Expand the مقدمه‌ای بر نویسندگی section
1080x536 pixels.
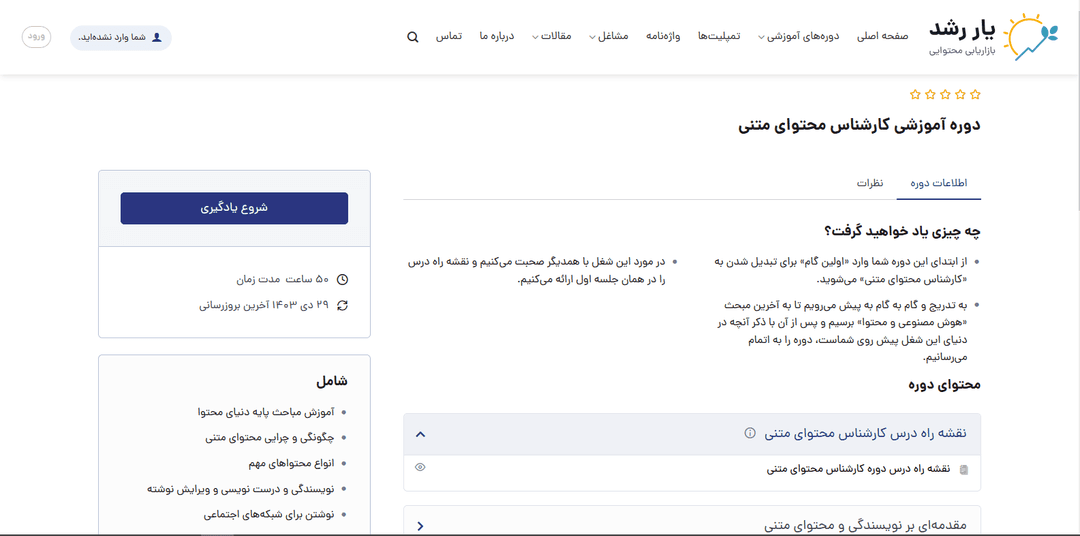coord(421,526)
